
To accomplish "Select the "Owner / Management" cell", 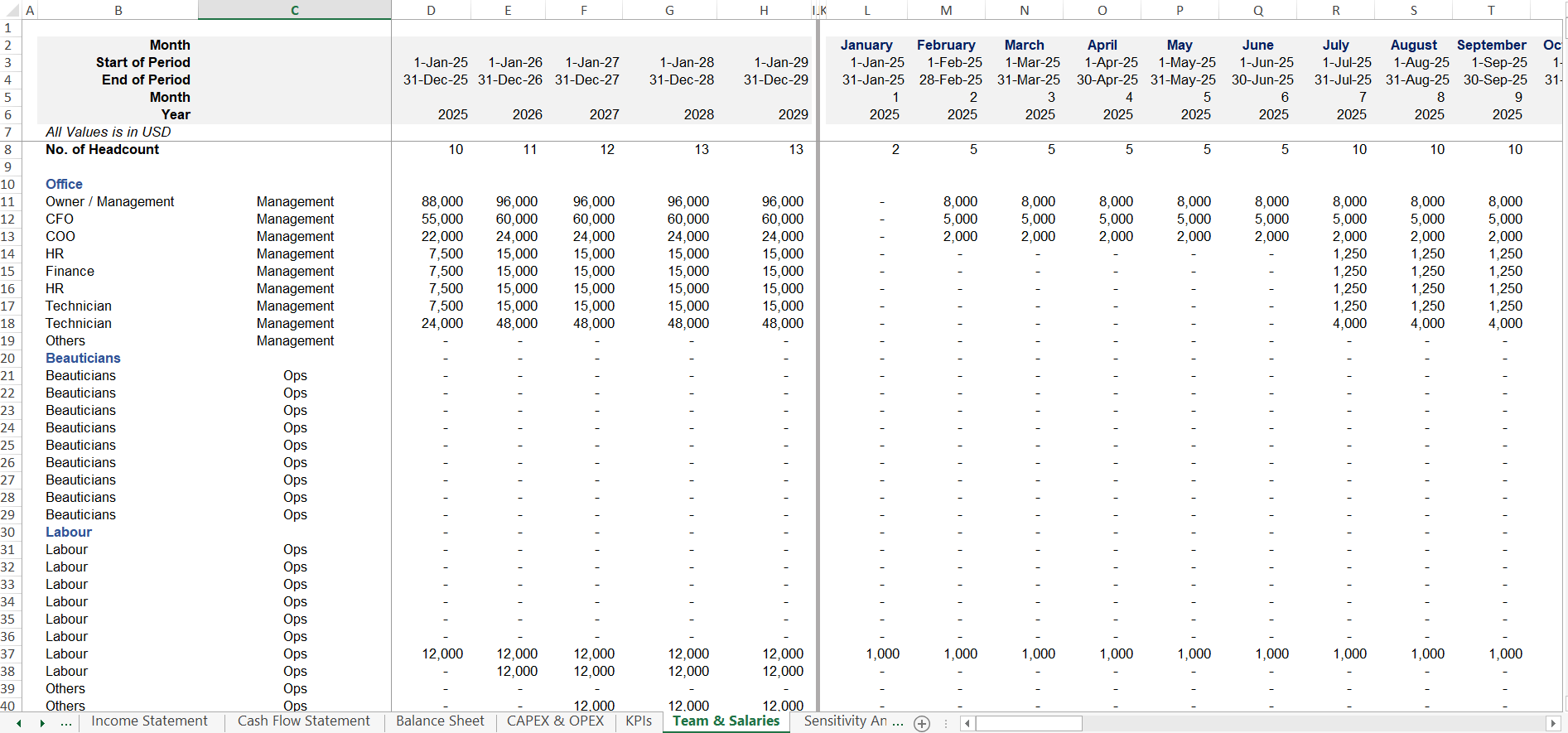I will pyautogui.click(x=109, y=202).
